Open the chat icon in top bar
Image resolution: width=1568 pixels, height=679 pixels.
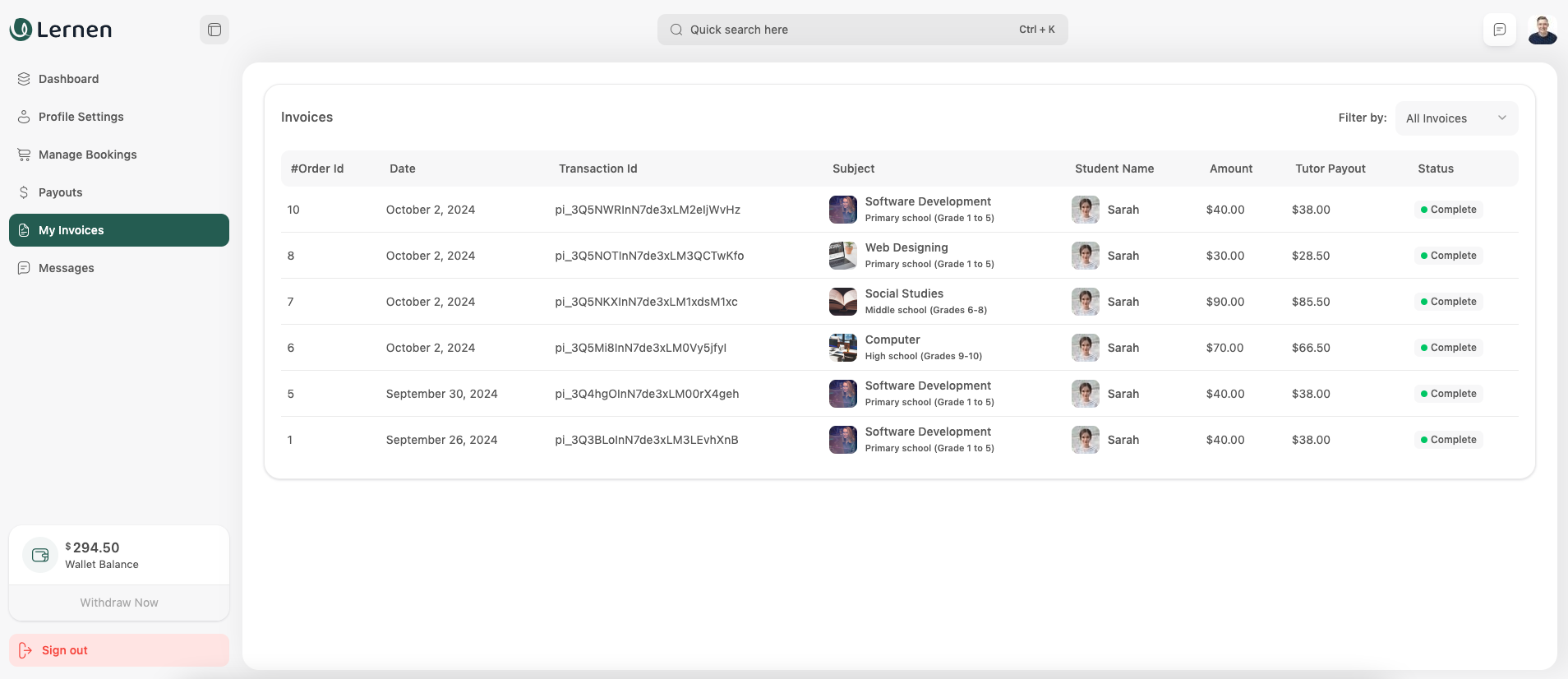click(x=1499, y=30)
